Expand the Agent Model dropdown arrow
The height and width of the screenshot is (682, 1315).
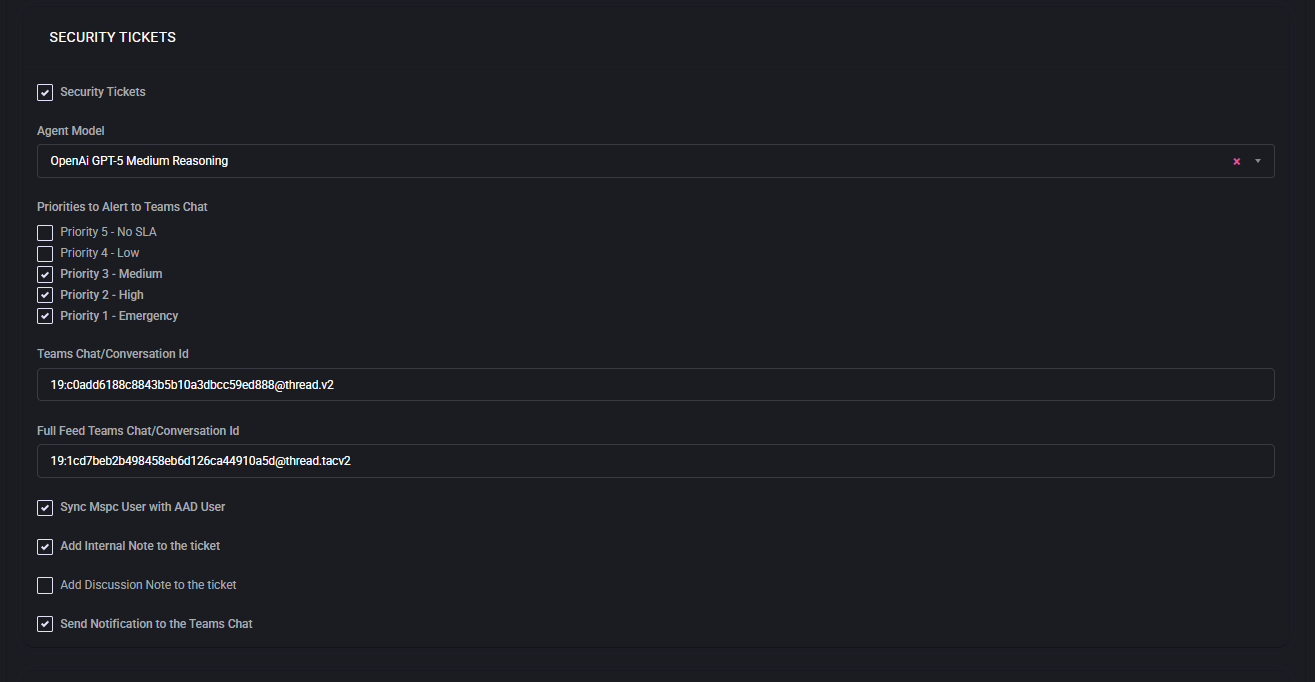click(x=1258, y=161)
